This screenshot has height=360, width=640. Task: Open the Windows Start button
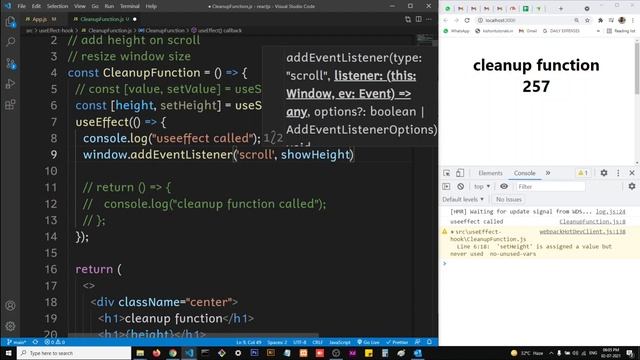pyautogui.click(x=8, y=353)
